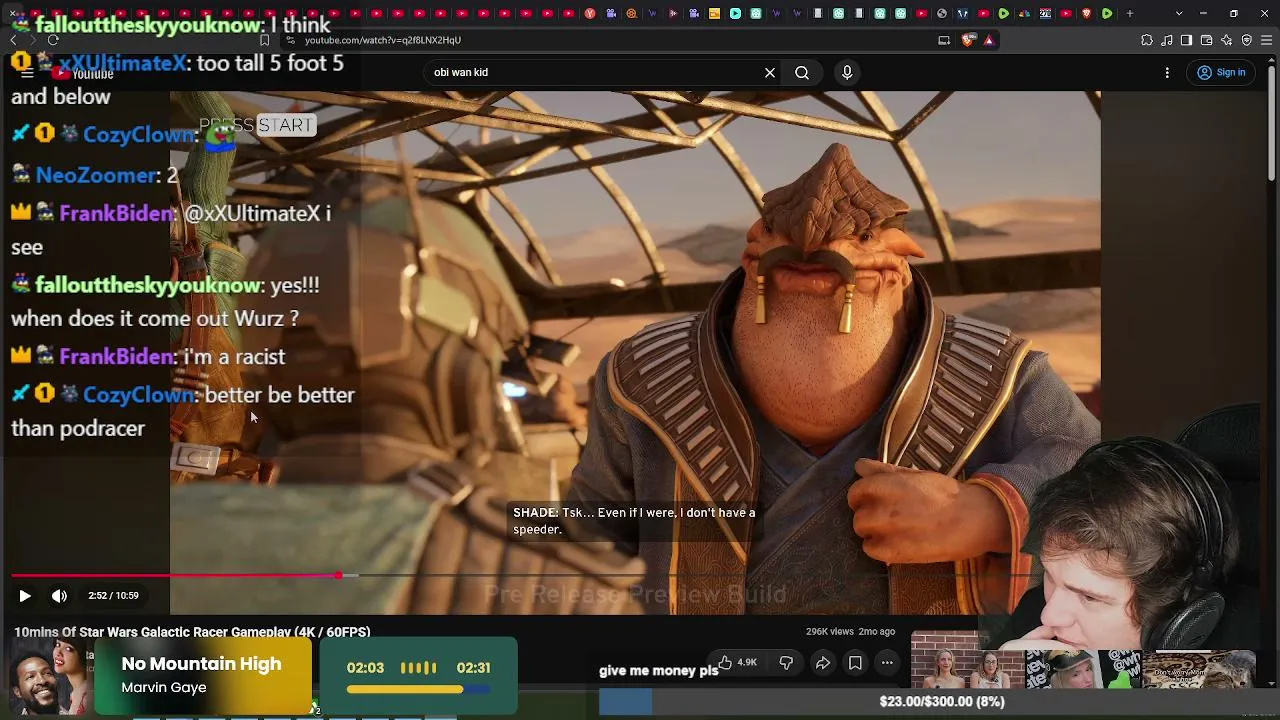Open the Brave Wallet icon
Screen dimensions: 1280x720
pyautogui.click(x=1207, y=40)
